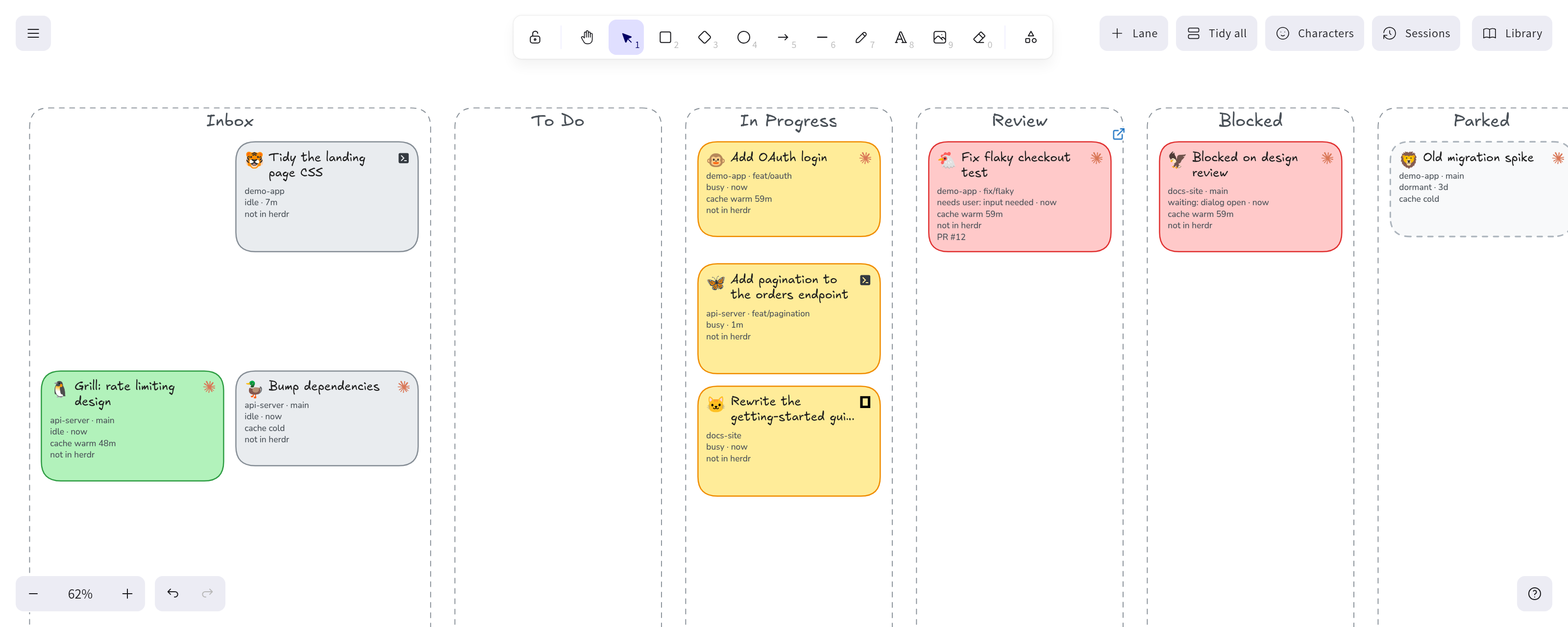
Task: Click terminal icon on Tidy the landing page card
Action: (404, 158)
